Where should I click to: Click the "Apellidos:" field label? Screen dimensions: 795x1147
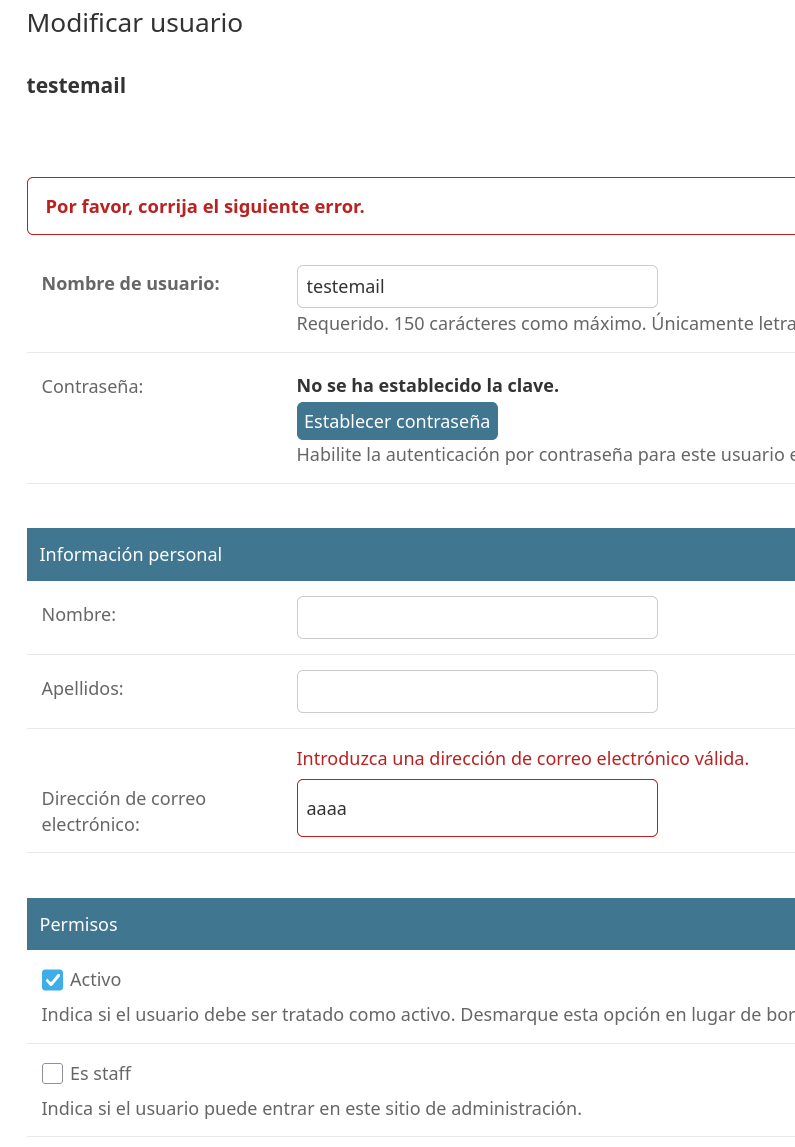click(82, 689)
